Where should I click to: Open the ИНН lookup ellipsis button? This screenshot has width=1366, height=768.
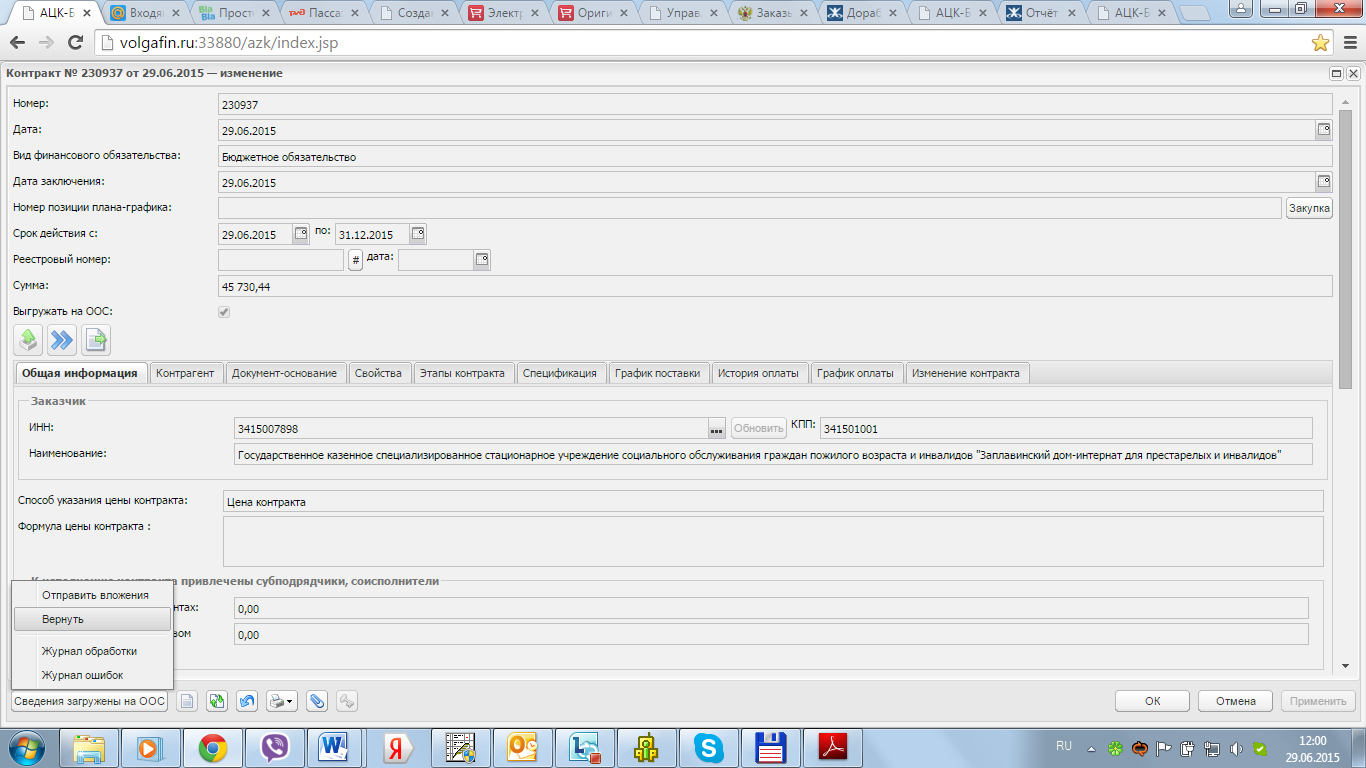716,429
